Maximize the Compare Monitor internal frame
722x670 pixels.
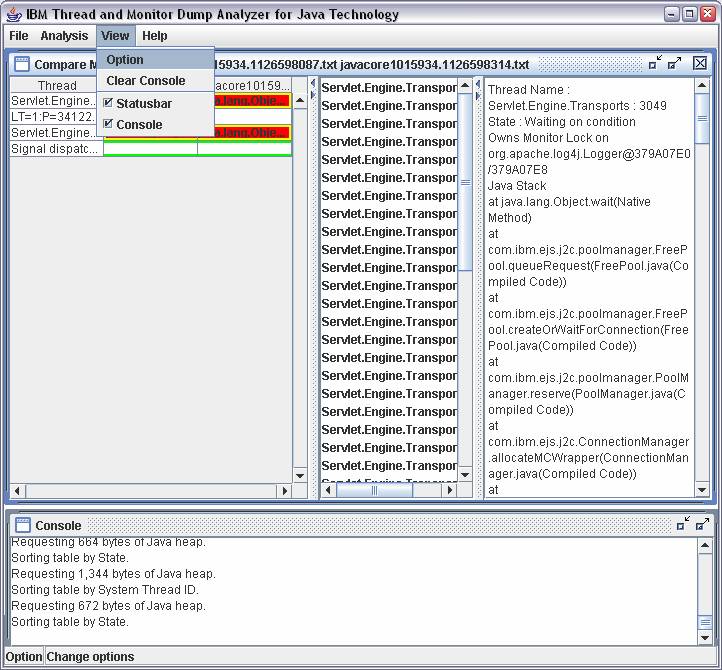[x=675, y=63]
